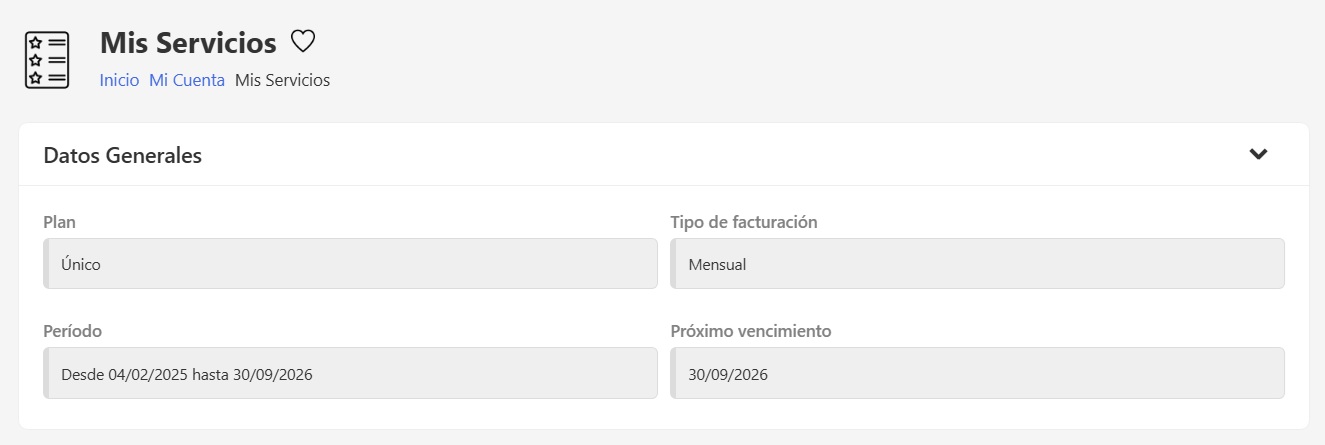Click the Período label text
1325x445 pixels.
(73, 331)
